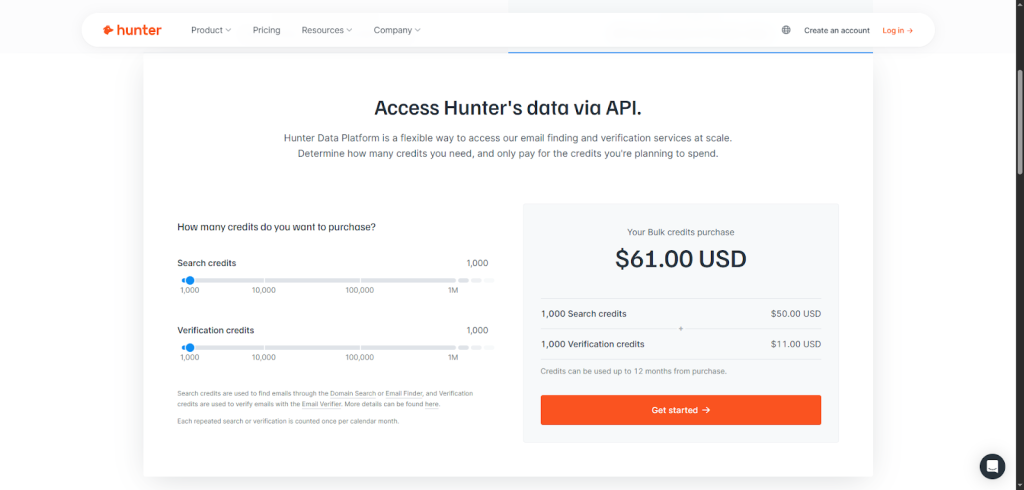The image size is (1024, 490).
Task: Open the Domain Search link
Action: [355, 394]
